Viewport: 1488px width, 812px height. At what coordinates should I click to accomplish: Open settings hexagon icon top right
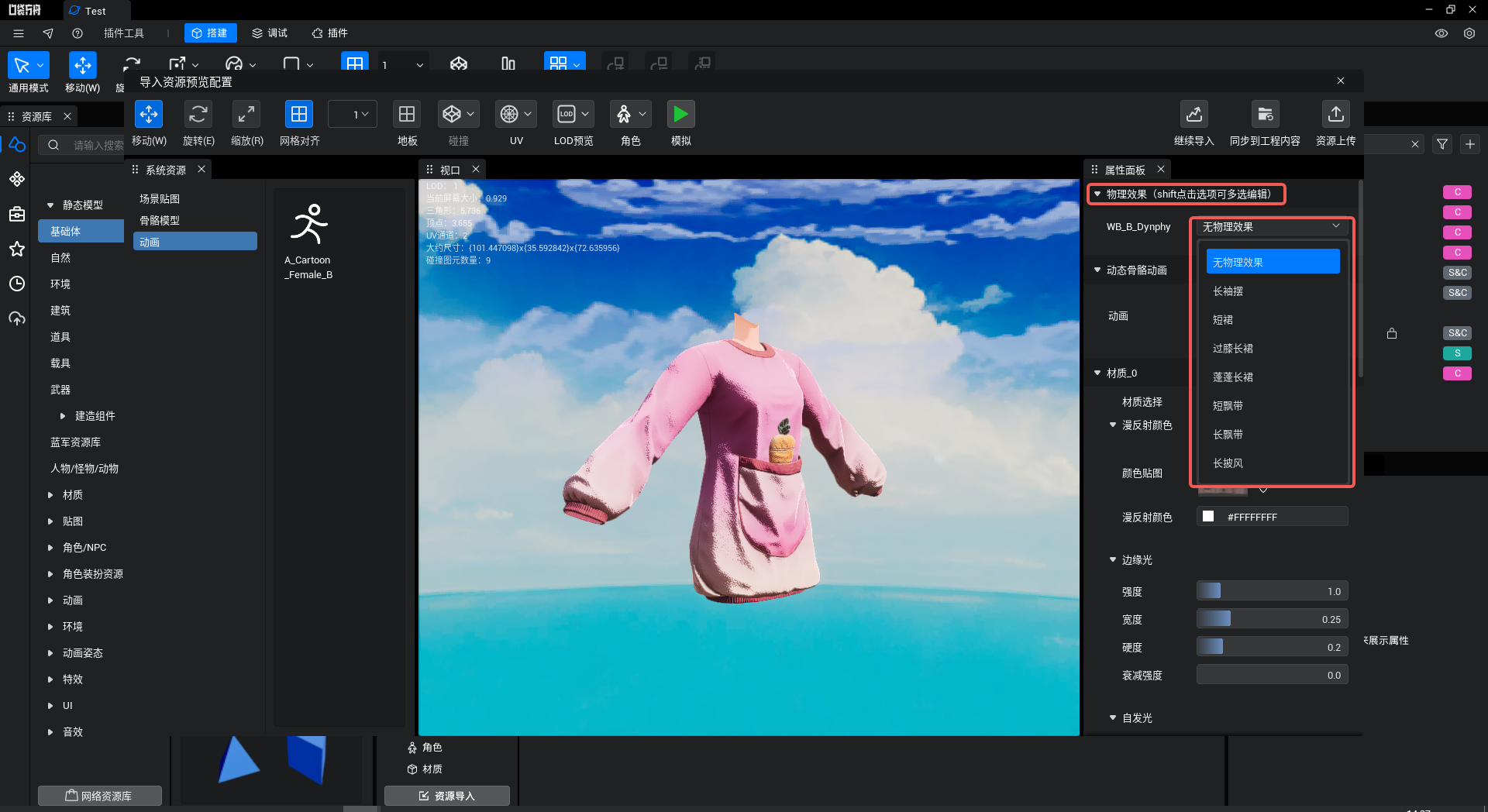1469,33
